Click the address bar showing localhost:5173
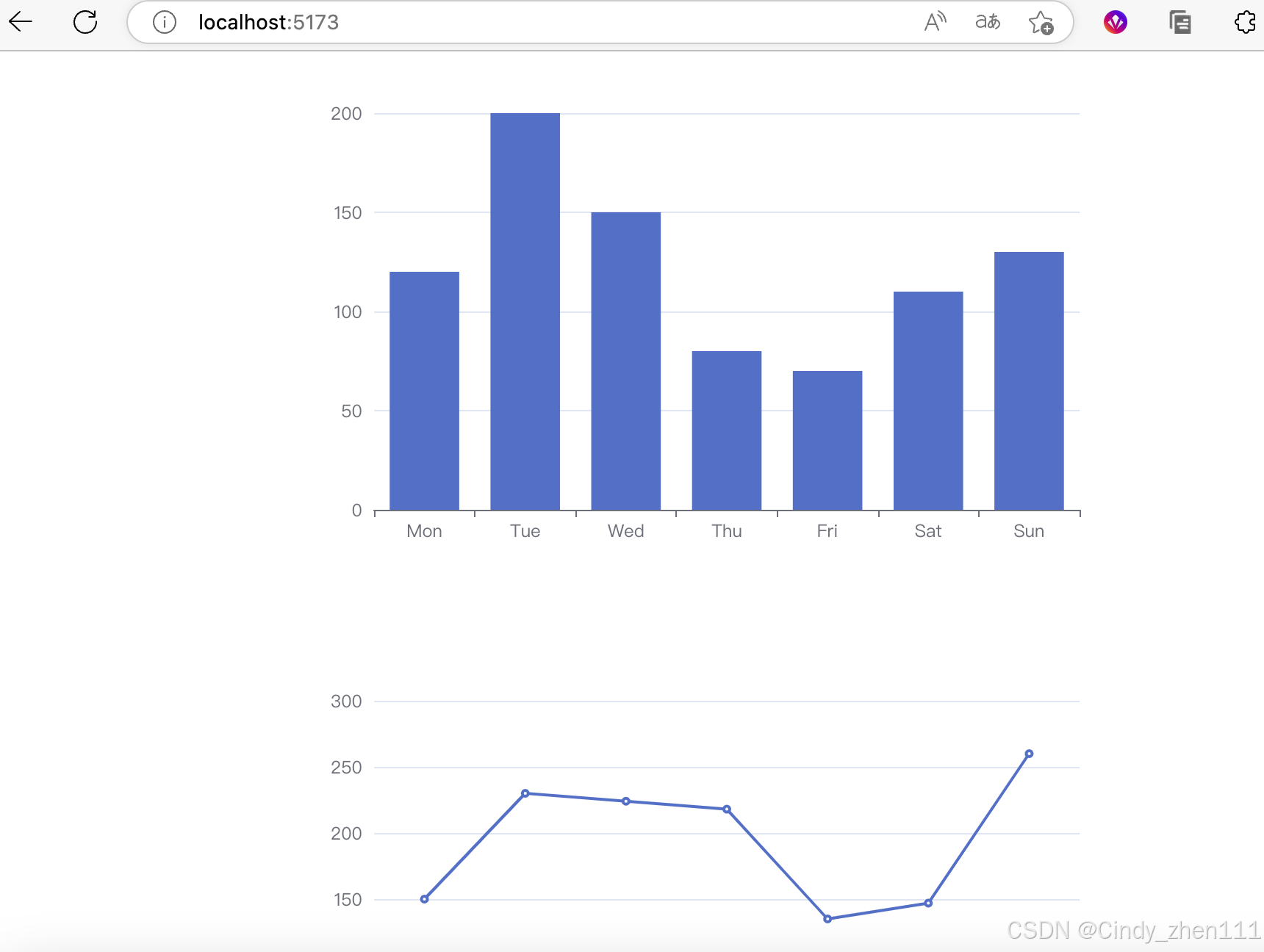 click(267, 22)
